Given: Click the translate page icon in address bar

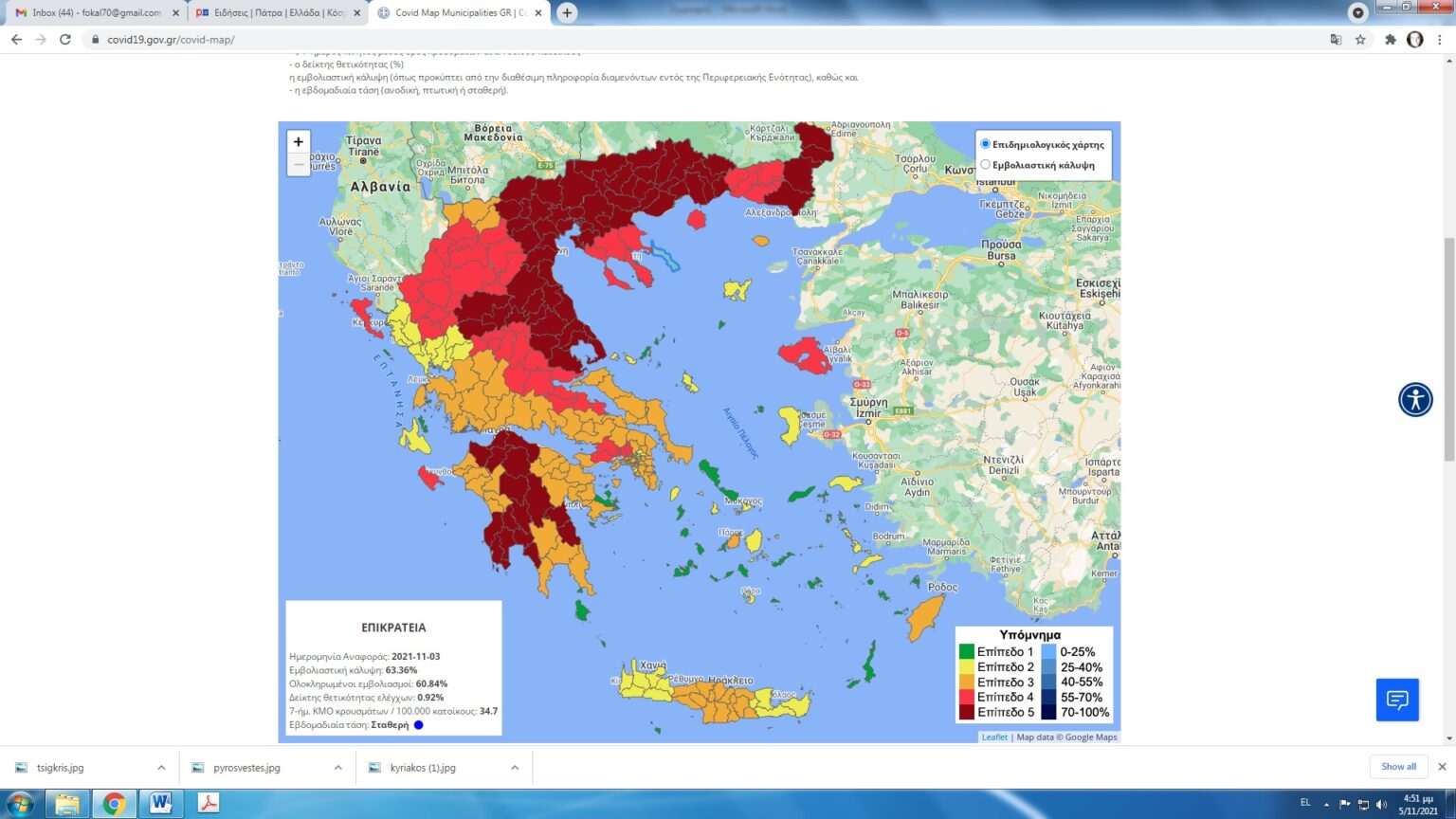Looking at the screenshot, I should [1336, 40].
